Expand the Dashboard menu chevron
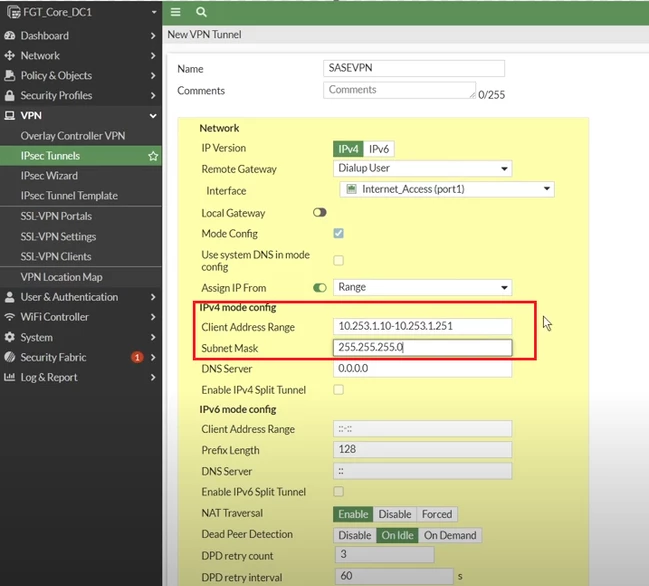 (x=153, y=36)
